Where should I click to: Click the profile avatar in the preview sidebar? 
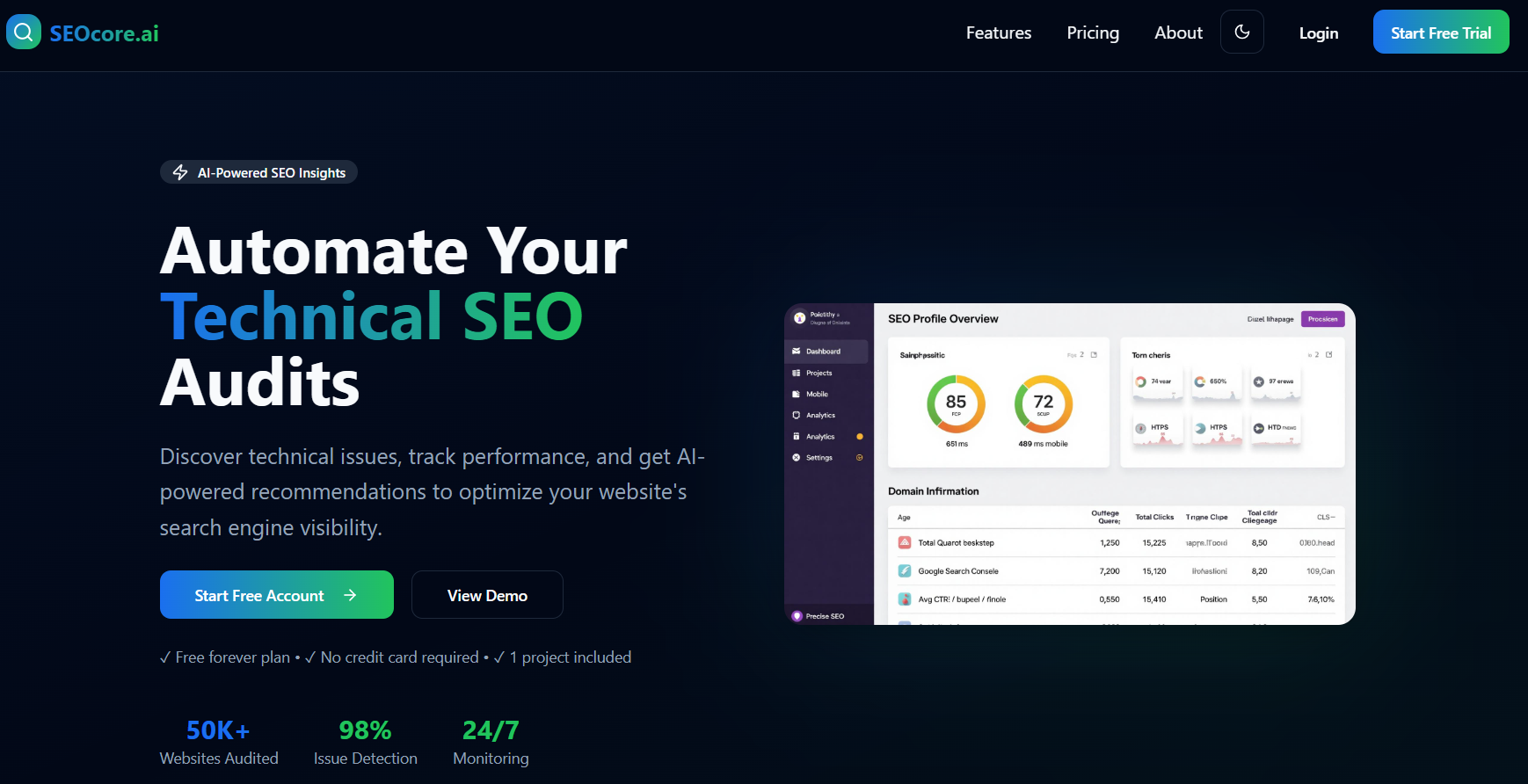(799, 318)
